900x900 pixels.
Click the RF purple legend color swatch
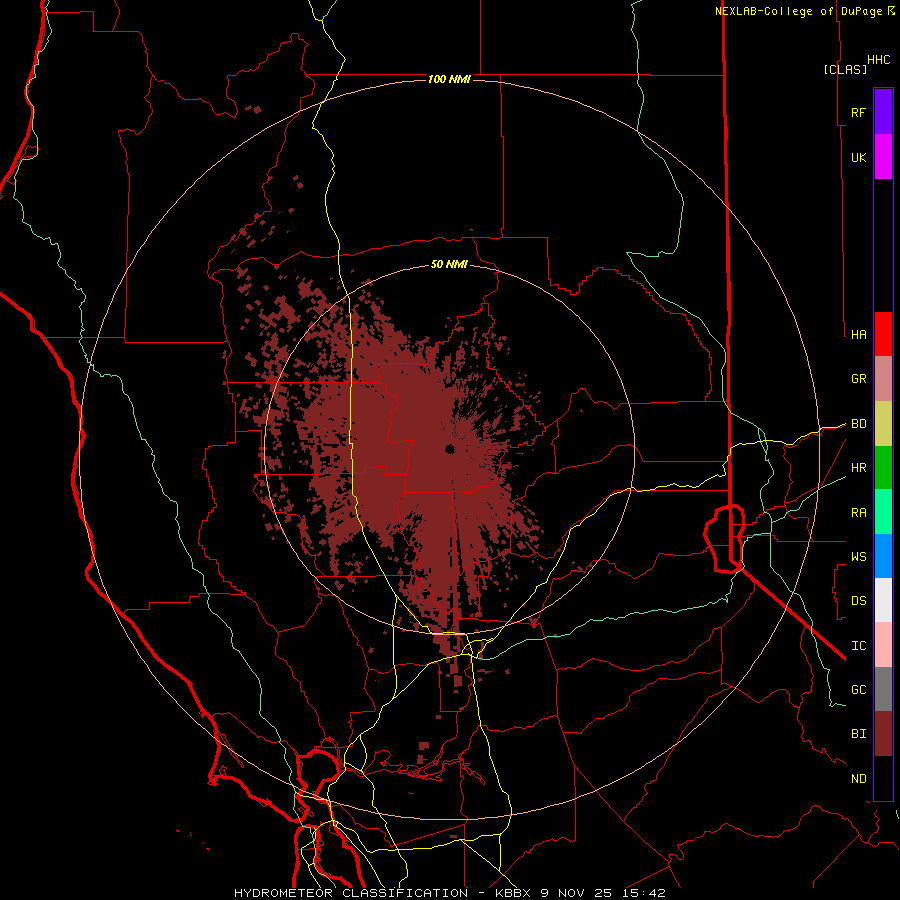click(883, 112)
